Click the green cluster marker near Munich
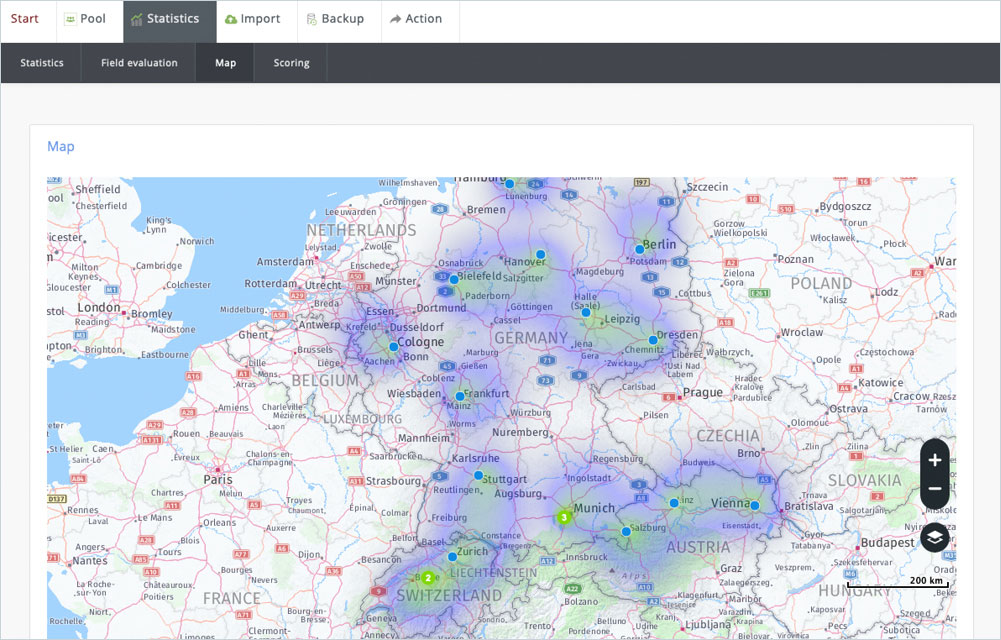The image size is (1001, 640). (564, 517)
